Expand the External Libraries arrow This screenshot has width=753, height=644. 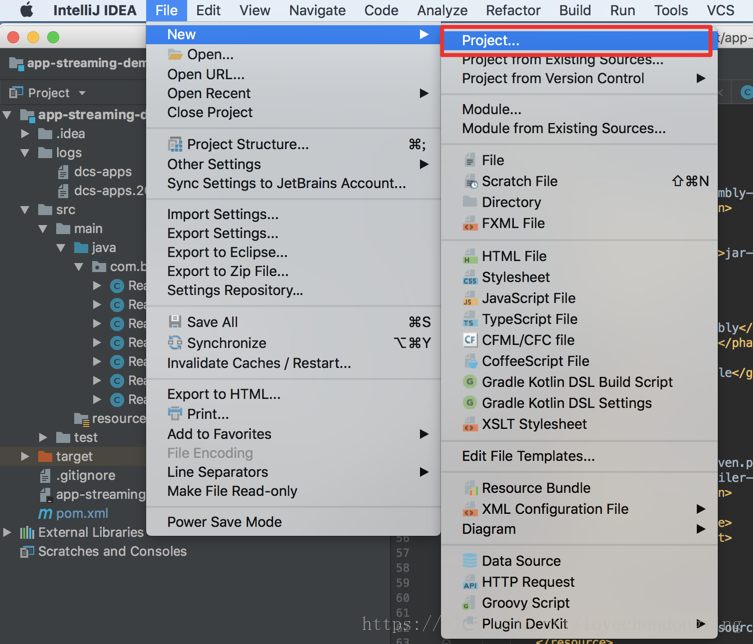coord(7,532)
